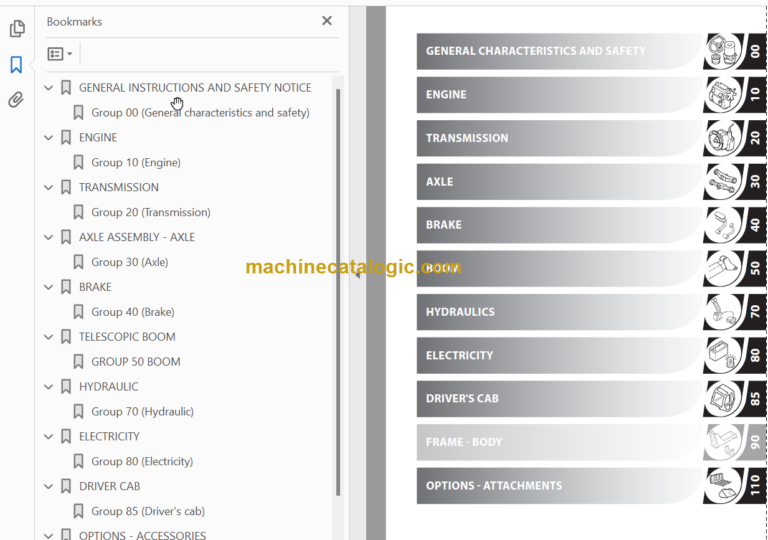Viewport: 768px width, 540px height.
Task: Click the ENGINE section banner
Action: click(560, 95)
